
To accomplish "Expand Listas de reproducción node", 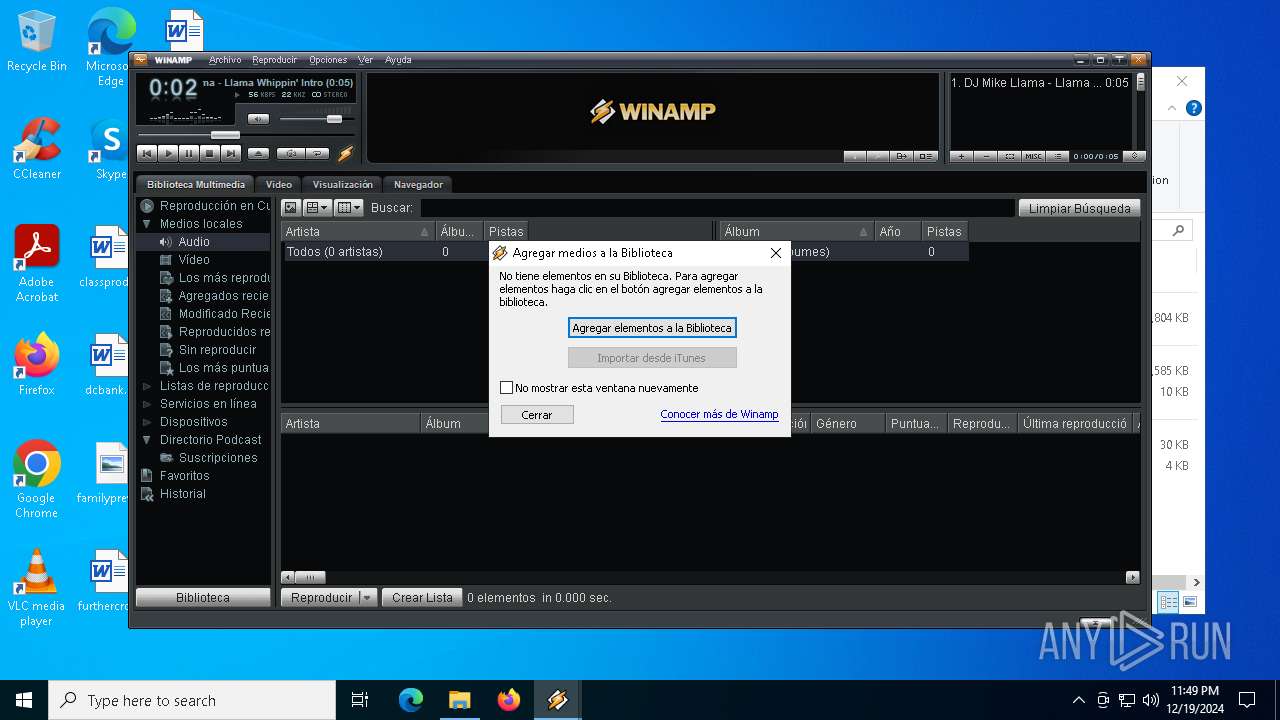I will point(147,386).
